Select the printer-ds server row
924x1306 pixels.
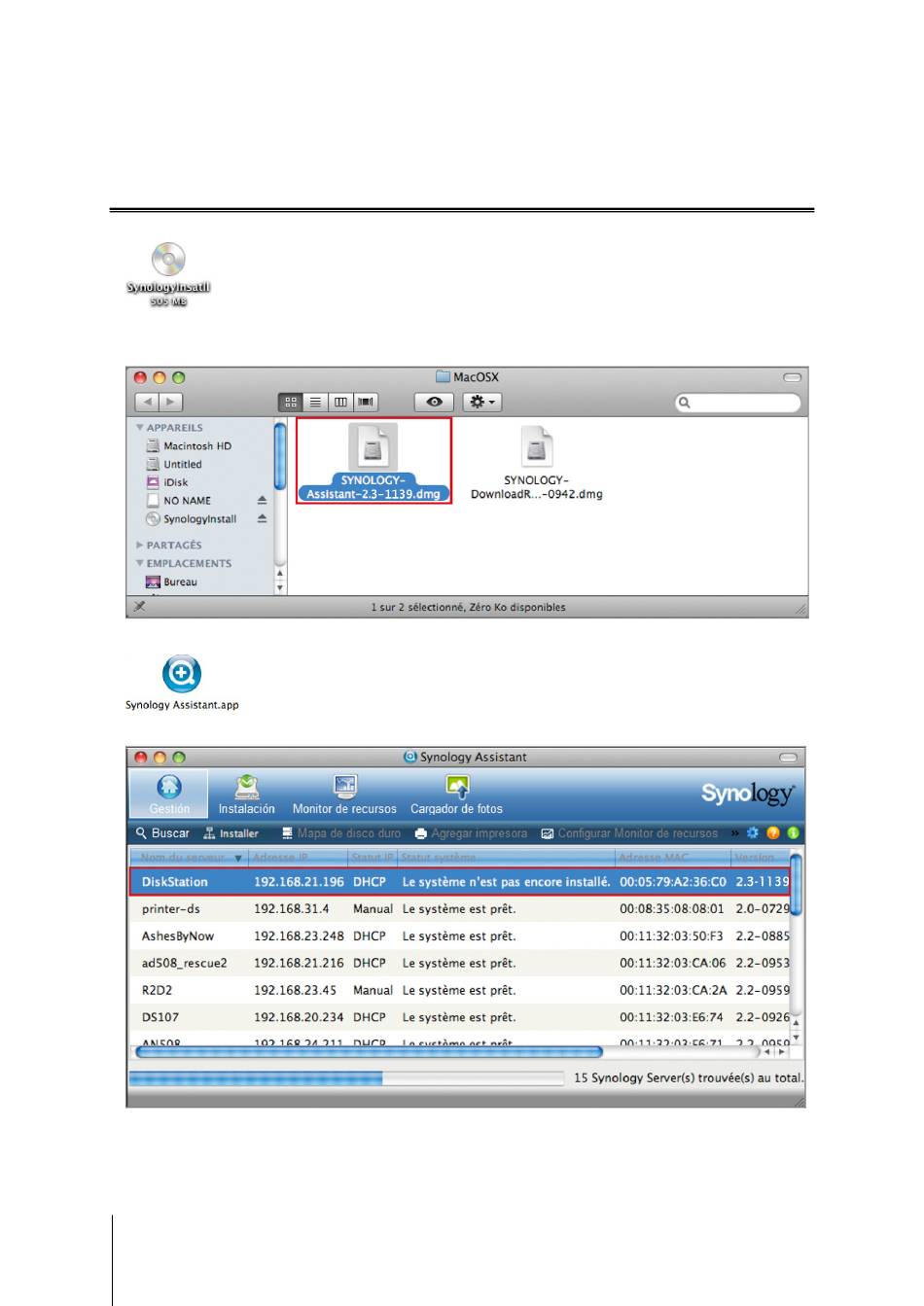[459, 909]
